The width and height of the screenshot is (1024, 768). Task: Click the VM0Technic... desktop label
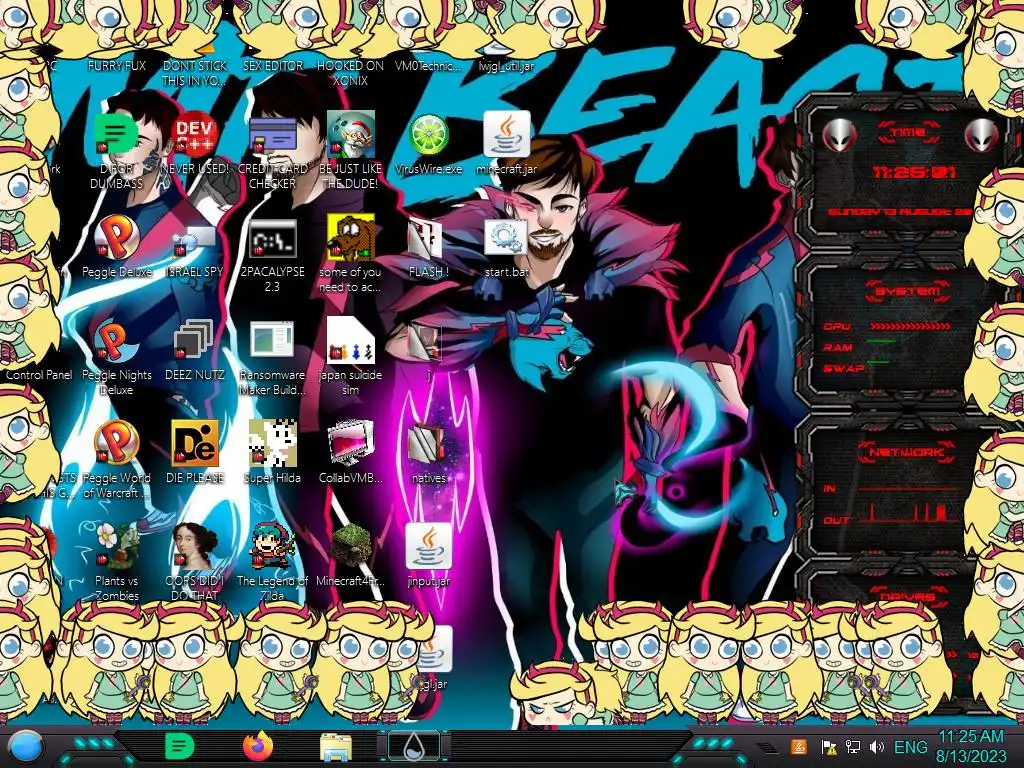click(x=428, y=65)
